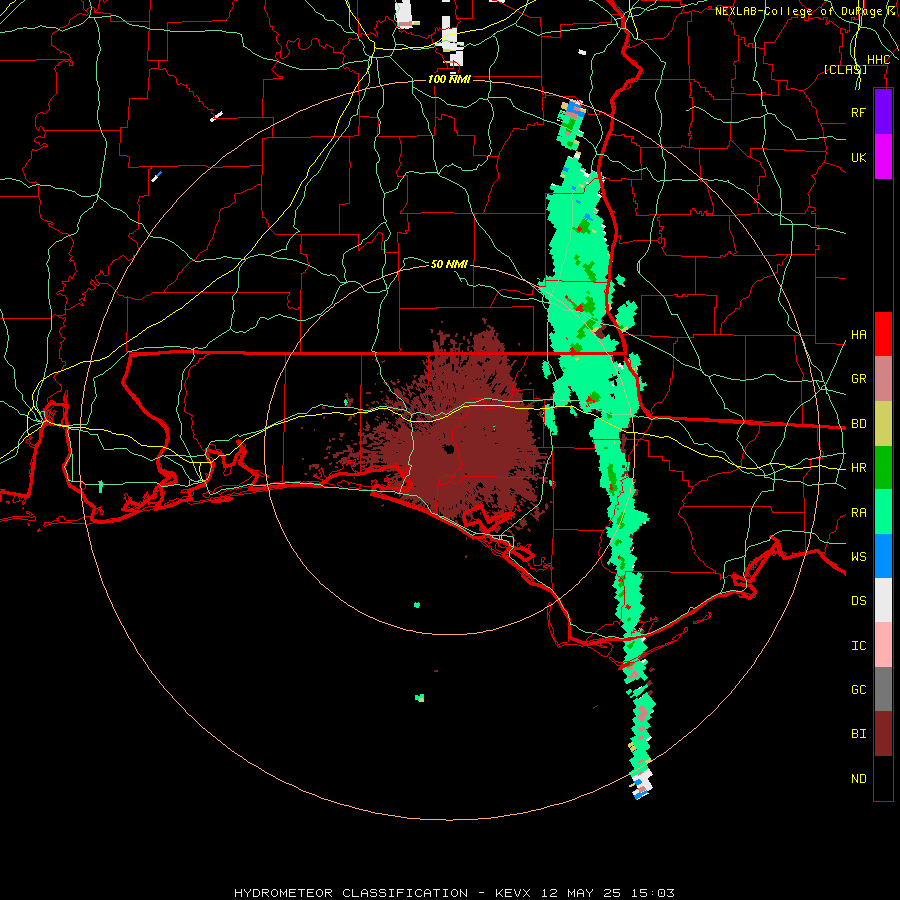Click the 'HR' legend label
Viewport: 900px width, 900px height.
click(858, 468)
